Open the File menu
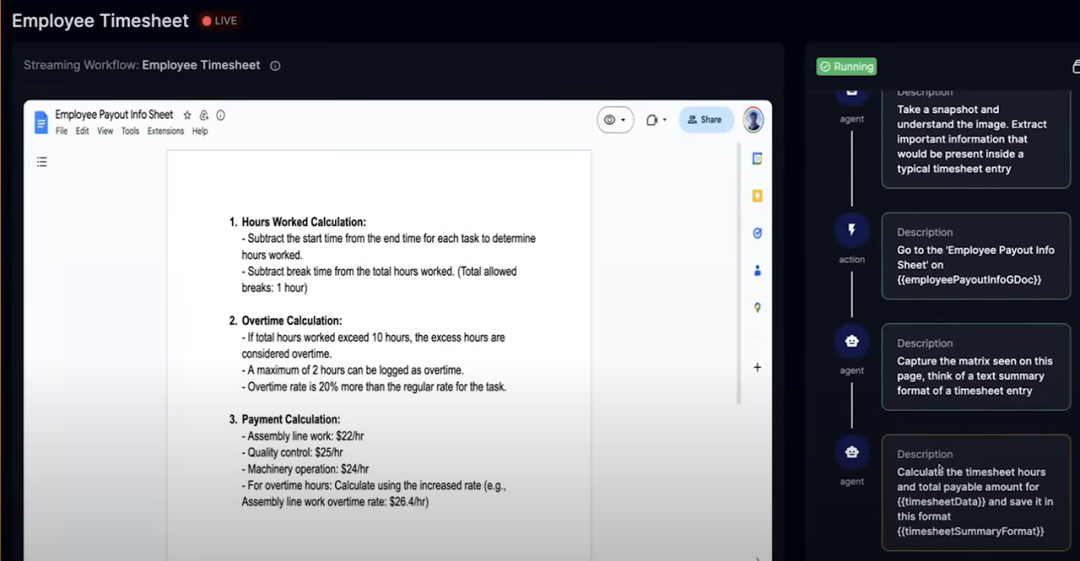This screenshot has height=561, width=1080. (x=62, y=131)
